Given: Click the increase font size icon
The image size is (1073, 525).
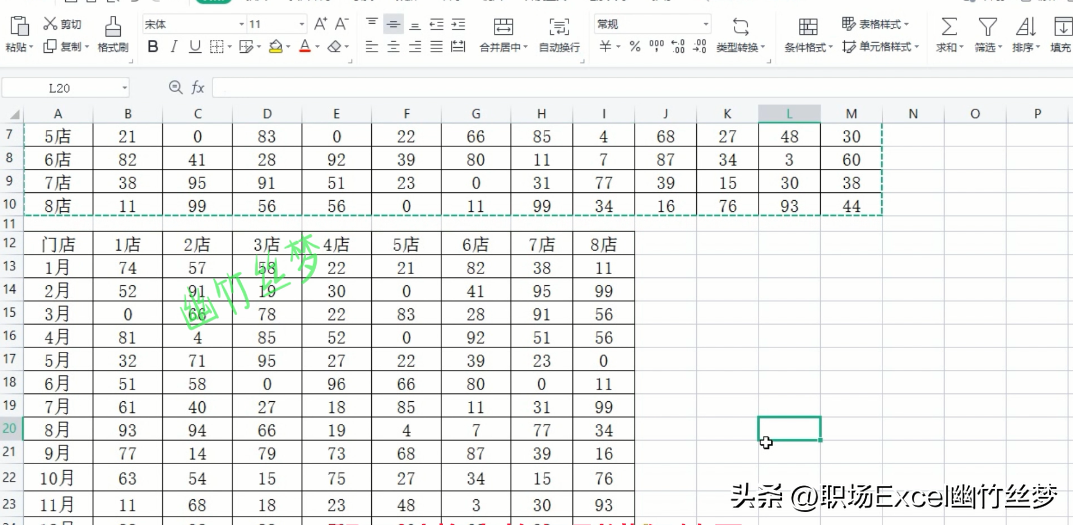Looking at the screenshot, I should point(320,25).
